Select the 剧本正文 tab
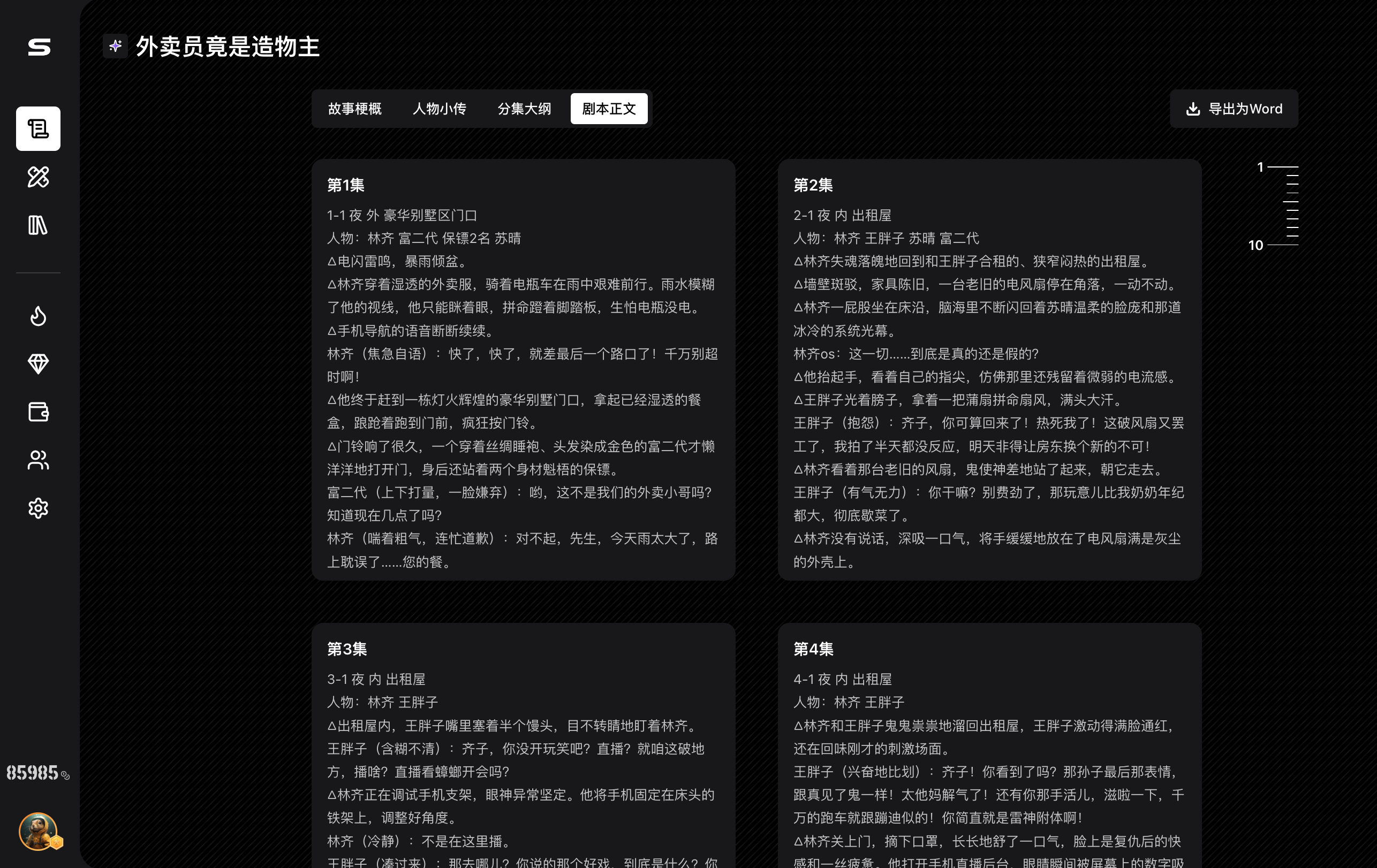This screenshot has width=1377, height=868. point(609,109)
